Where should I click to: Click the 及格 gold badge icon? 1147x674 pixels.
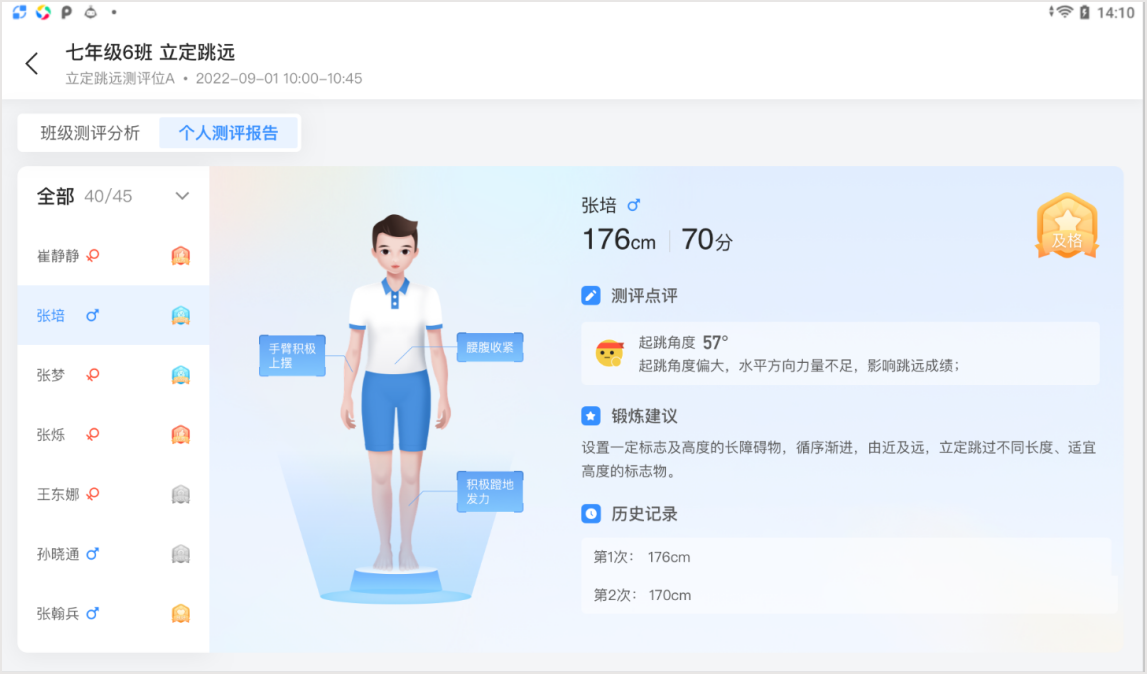point(1067,226)
